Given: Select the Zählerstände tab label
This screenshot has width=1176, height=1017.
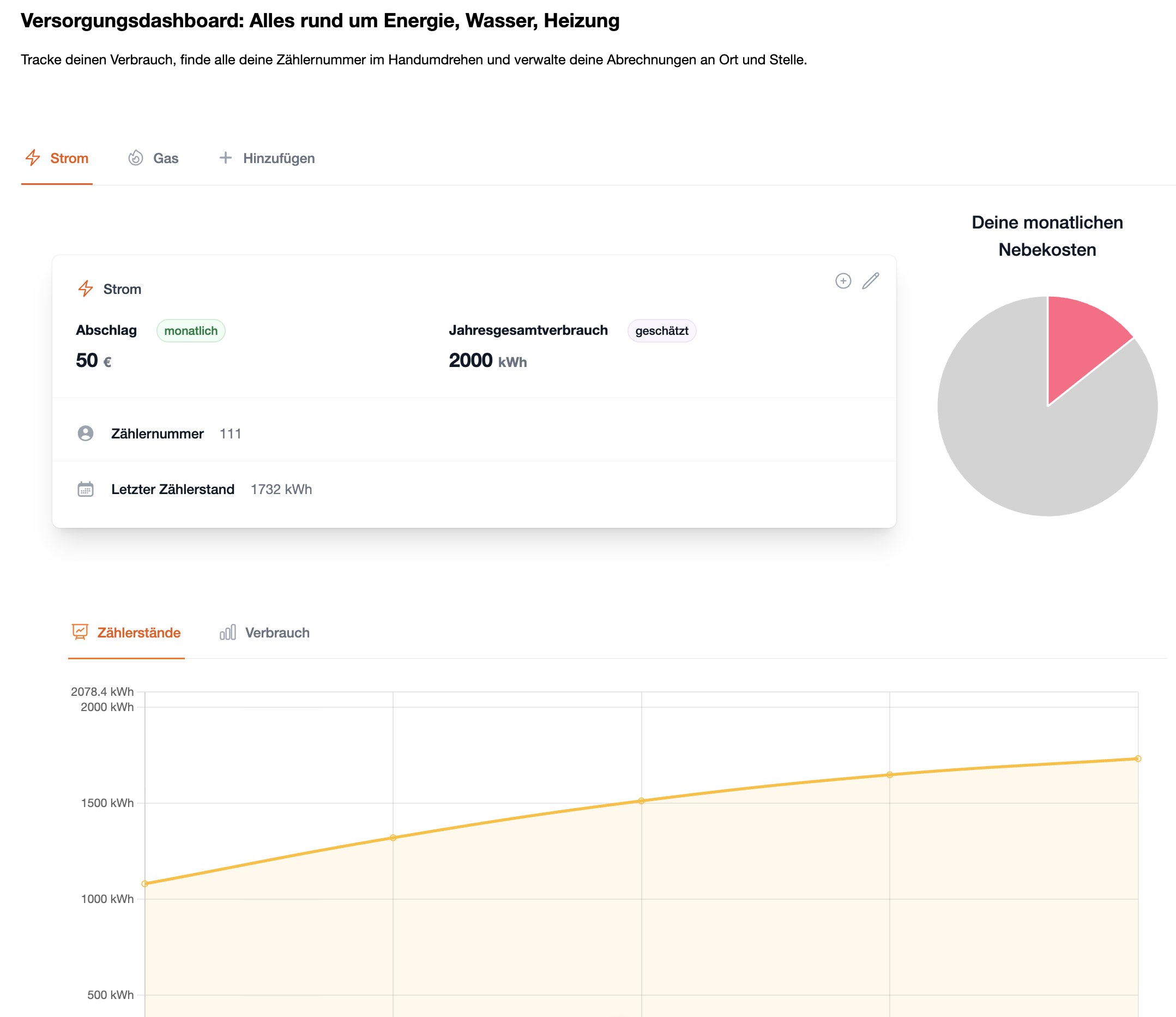Looking at the screenshot, I should [138, 633].
